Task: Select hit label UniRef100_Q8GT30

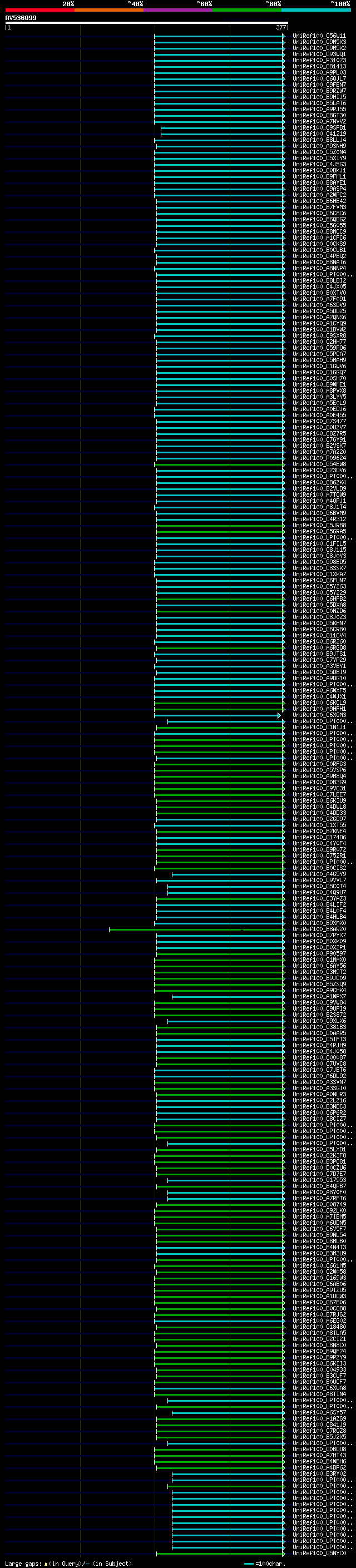Action: tap(319, 115)
